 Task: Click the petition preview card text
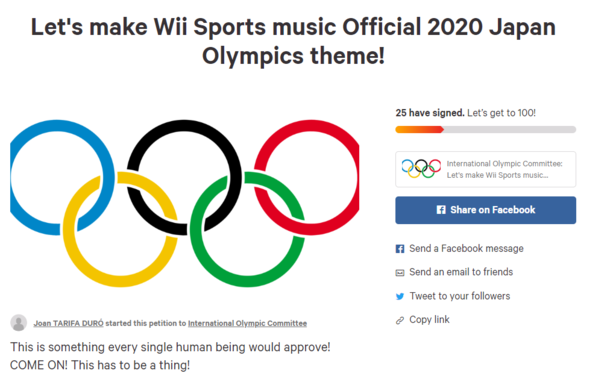click(505, 169)
